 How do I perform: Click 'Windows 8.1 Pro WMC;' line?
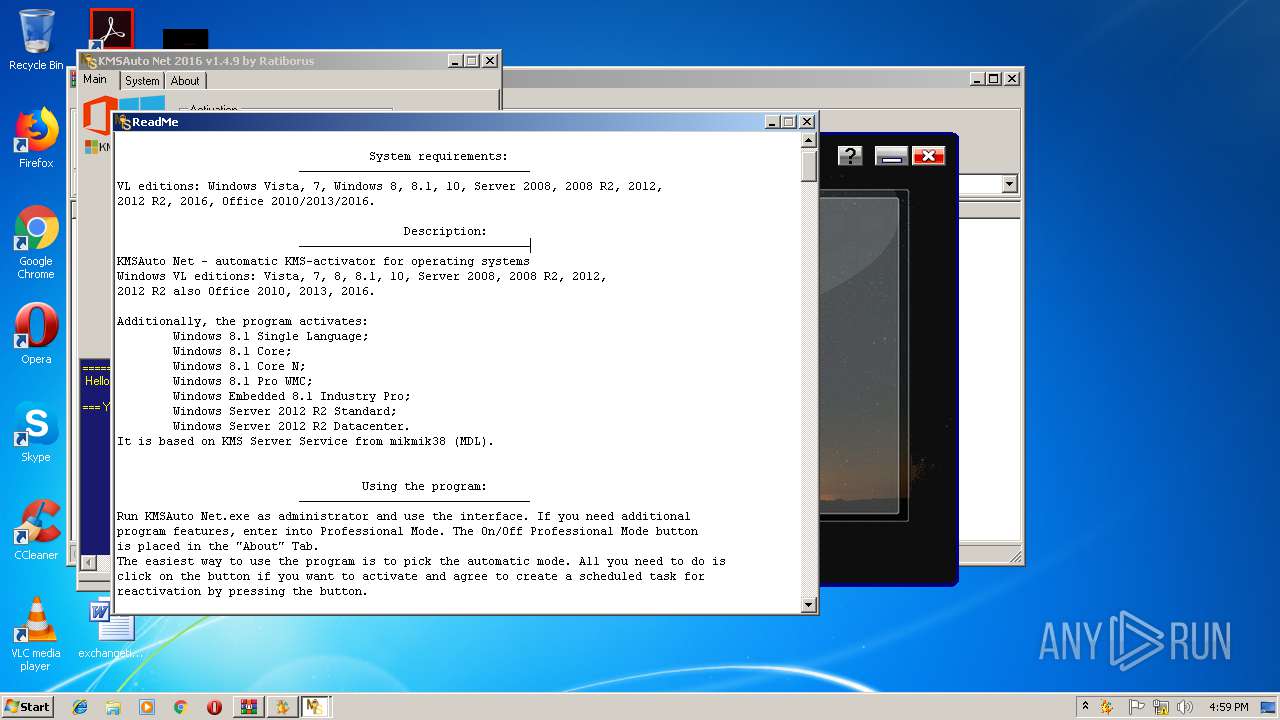(242, 381)
